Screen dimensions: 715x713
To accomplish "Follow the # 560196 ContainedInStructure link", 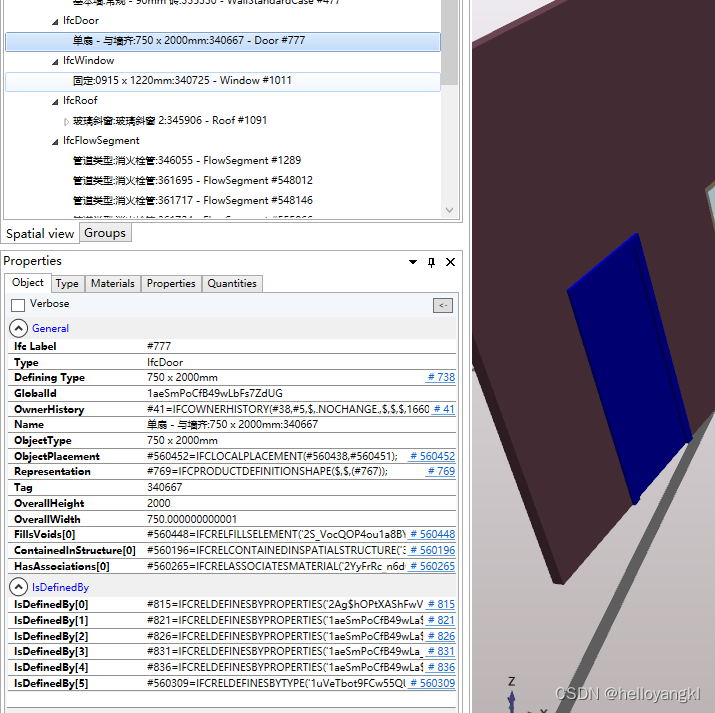I will pos(432,550).
